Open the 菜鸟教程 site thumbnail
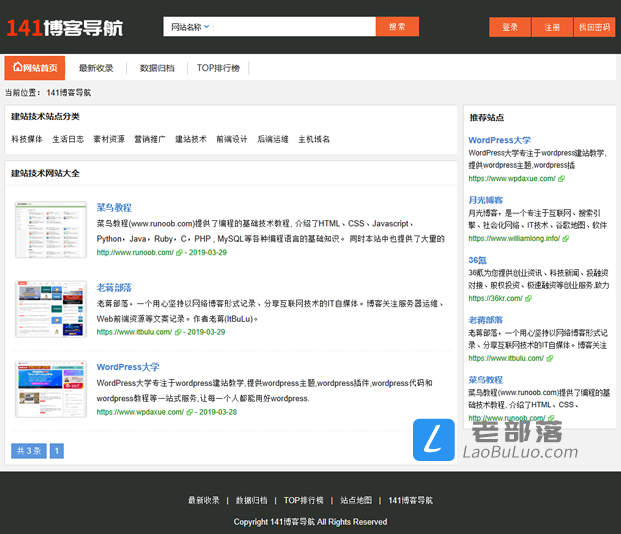The image size is (621, 534). click(x=51, y=230)
